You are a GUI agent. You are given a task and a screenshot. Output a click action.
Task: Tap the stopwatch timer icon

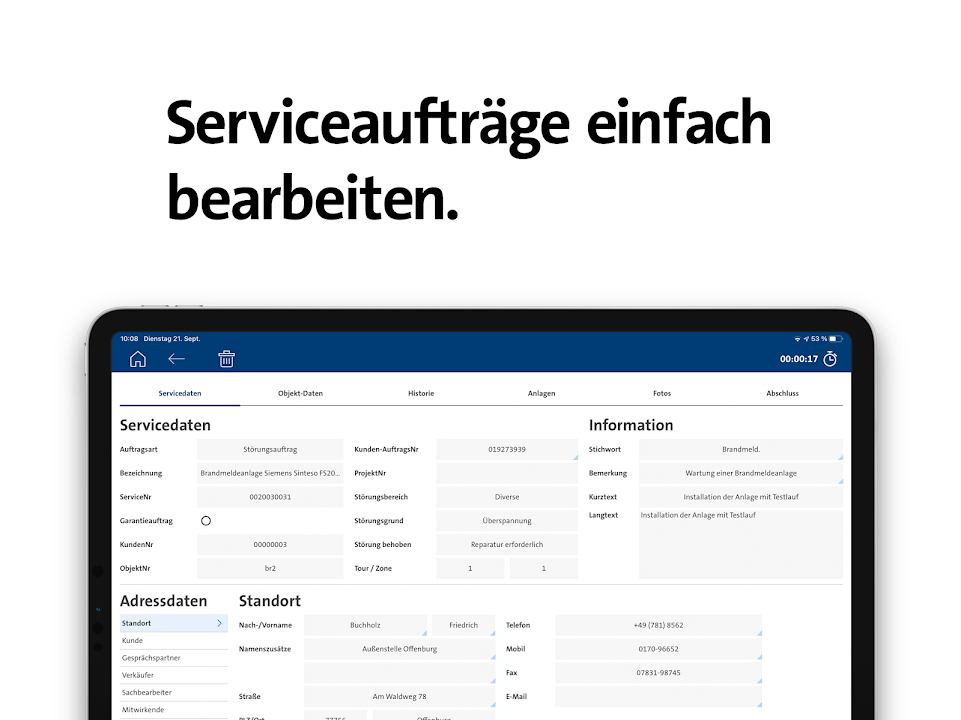(830, 359)
